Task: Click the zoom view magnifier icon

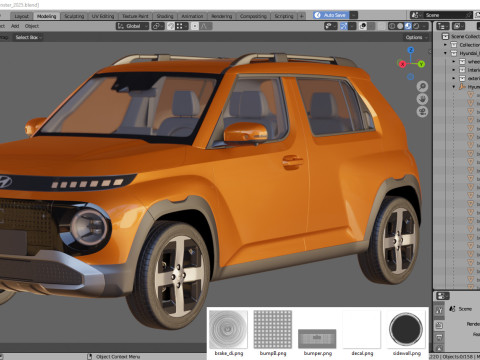Action: point(422,87)
